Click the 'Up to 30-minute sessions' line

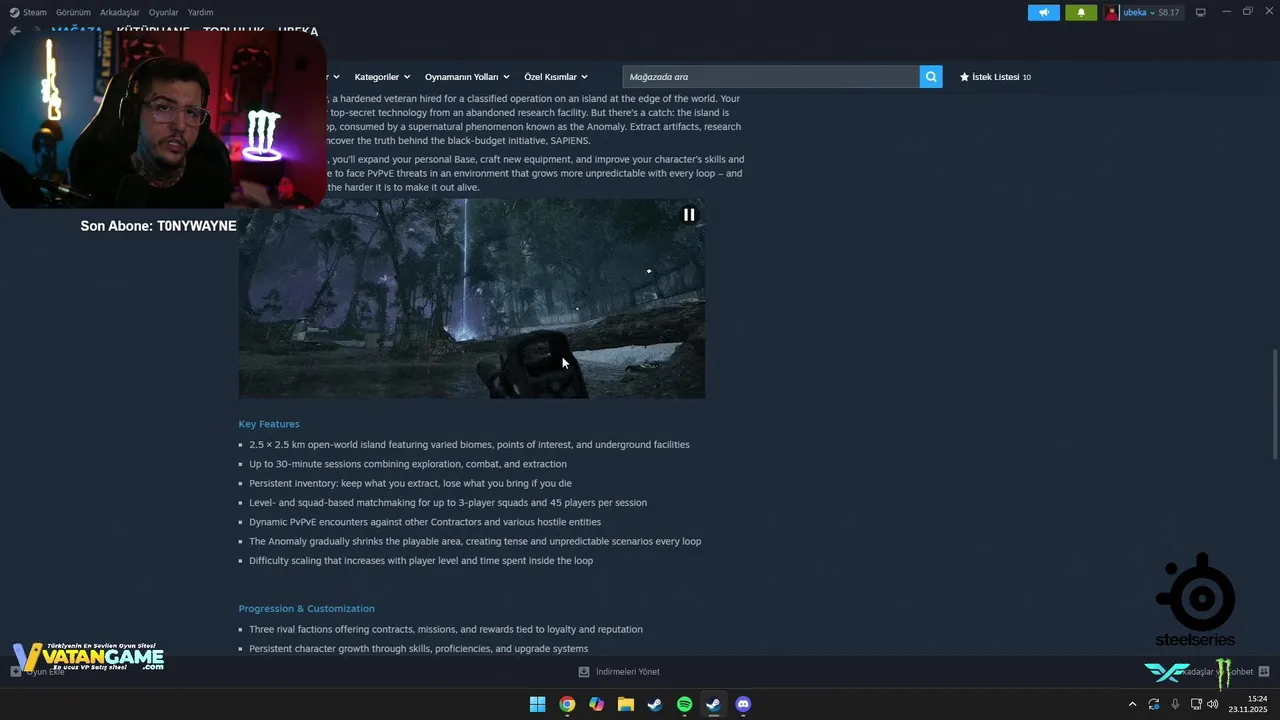tap(408, 464)
